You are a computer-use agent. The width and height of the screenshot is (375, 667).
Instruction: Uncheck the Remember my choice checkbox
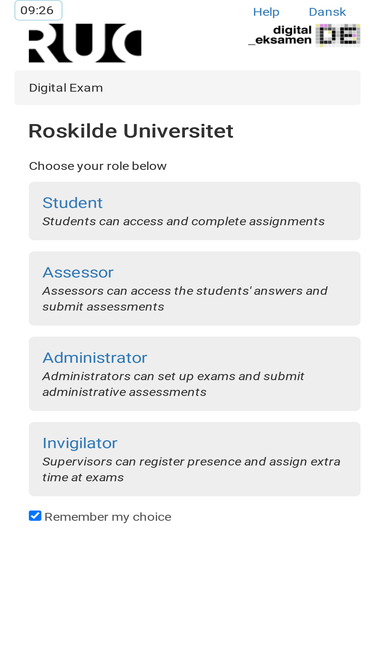click(35, 516)
